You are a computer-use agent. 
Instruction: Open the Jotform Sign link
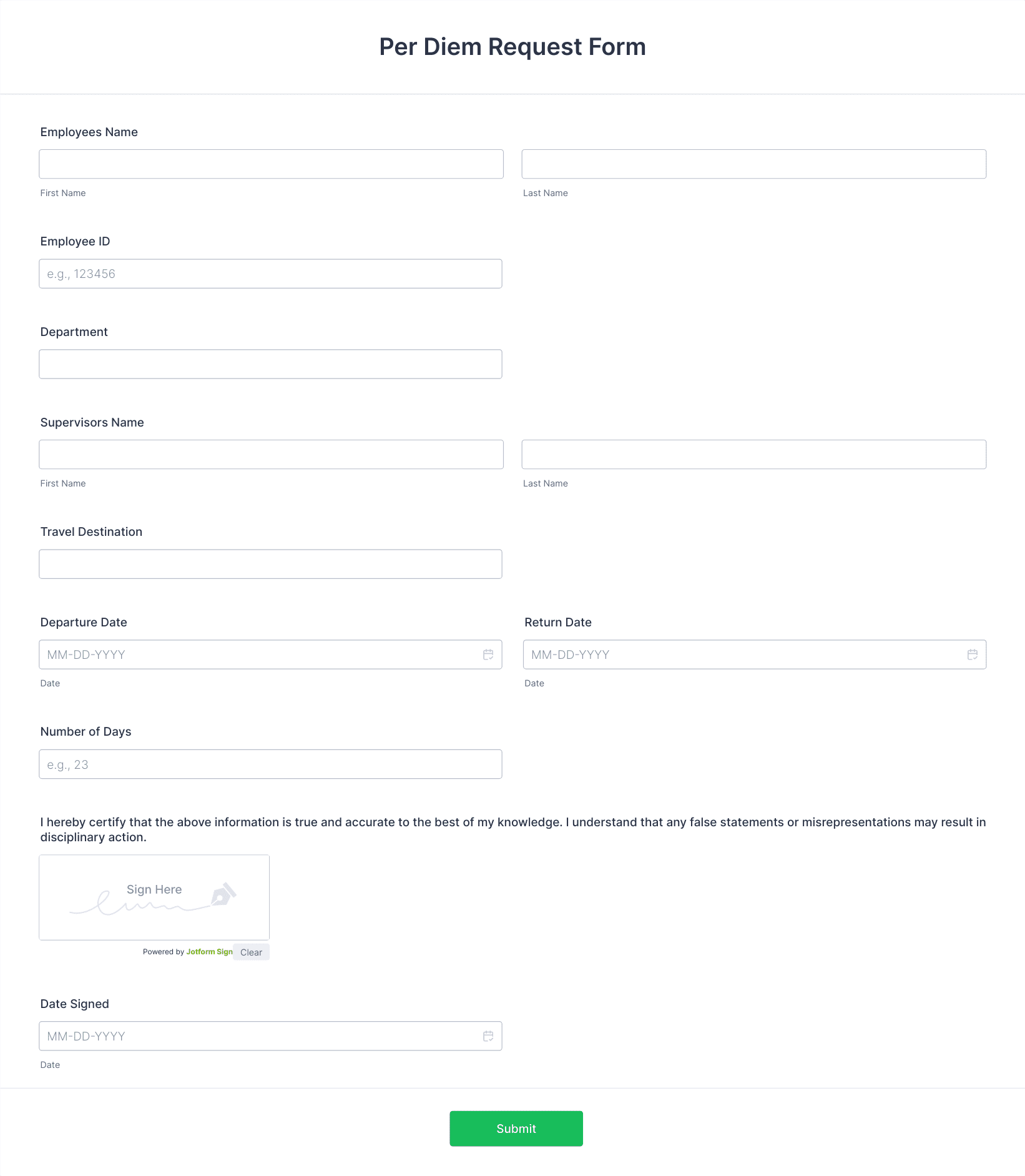point(209,952)
